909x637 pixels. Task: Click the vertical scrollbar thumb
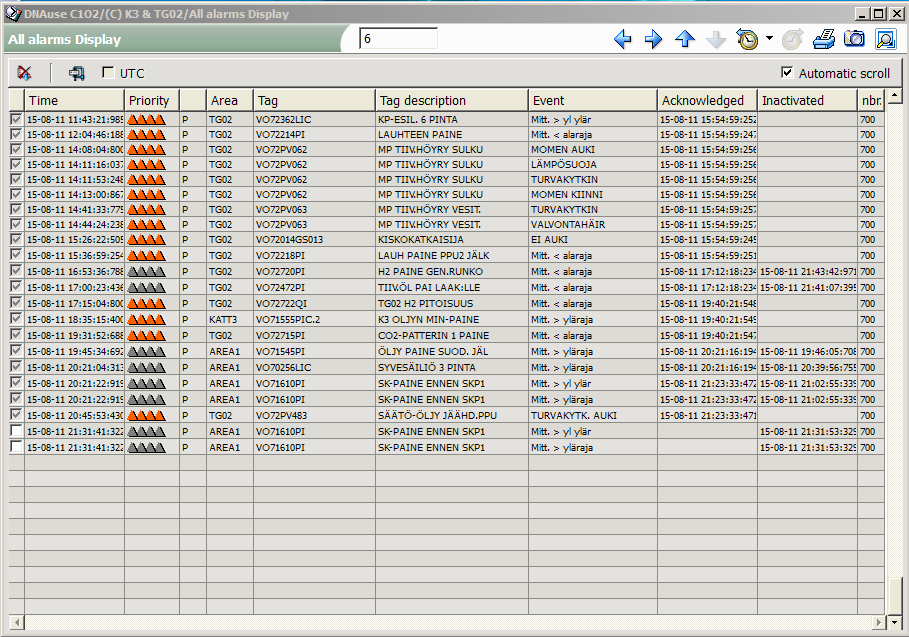[895, 596]
